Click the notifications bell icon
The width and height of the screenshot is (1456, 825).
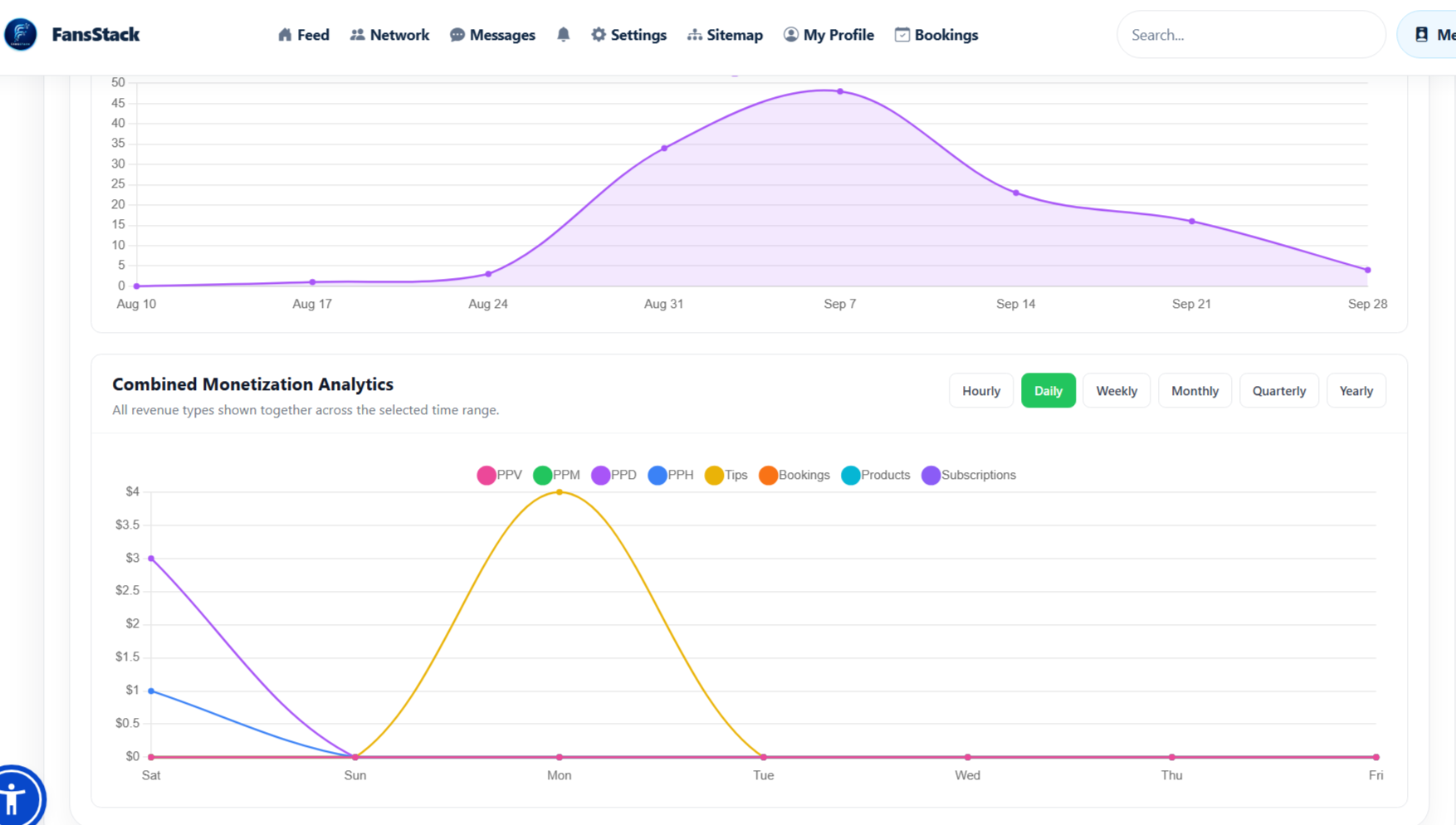564,35
